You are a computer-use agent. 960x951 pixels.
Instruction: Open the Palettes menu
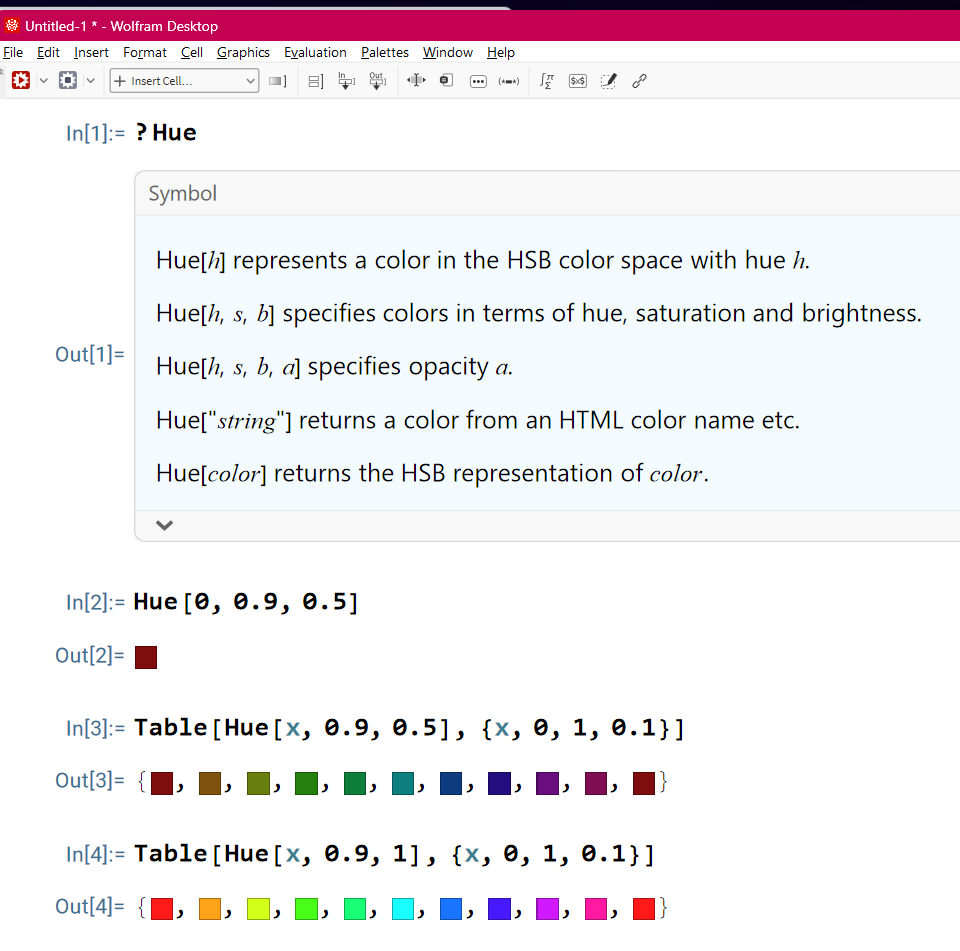(384, 53)
